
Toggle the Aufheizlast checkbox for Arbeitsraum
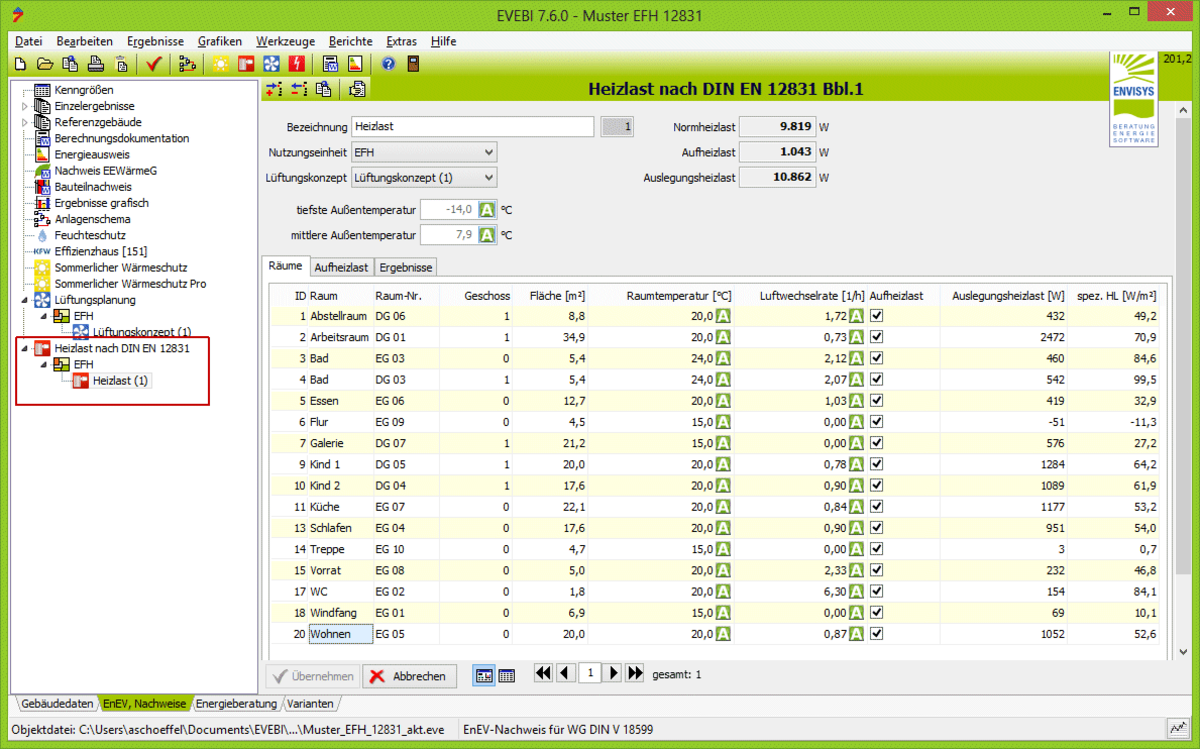pyautogui.click(x=877, y=337)
